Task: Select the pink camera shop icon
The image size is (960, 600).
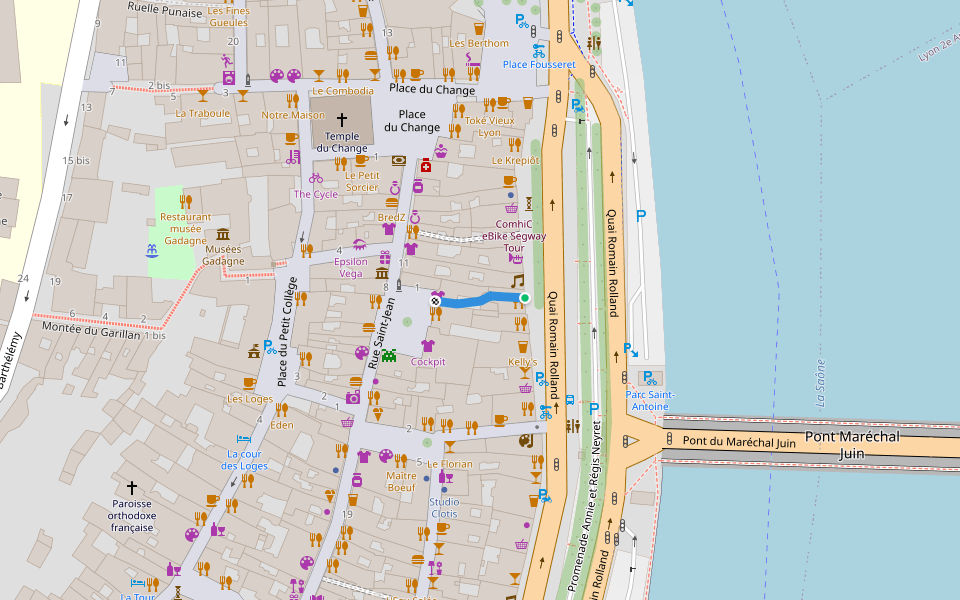Action: (x=352, y=397)
